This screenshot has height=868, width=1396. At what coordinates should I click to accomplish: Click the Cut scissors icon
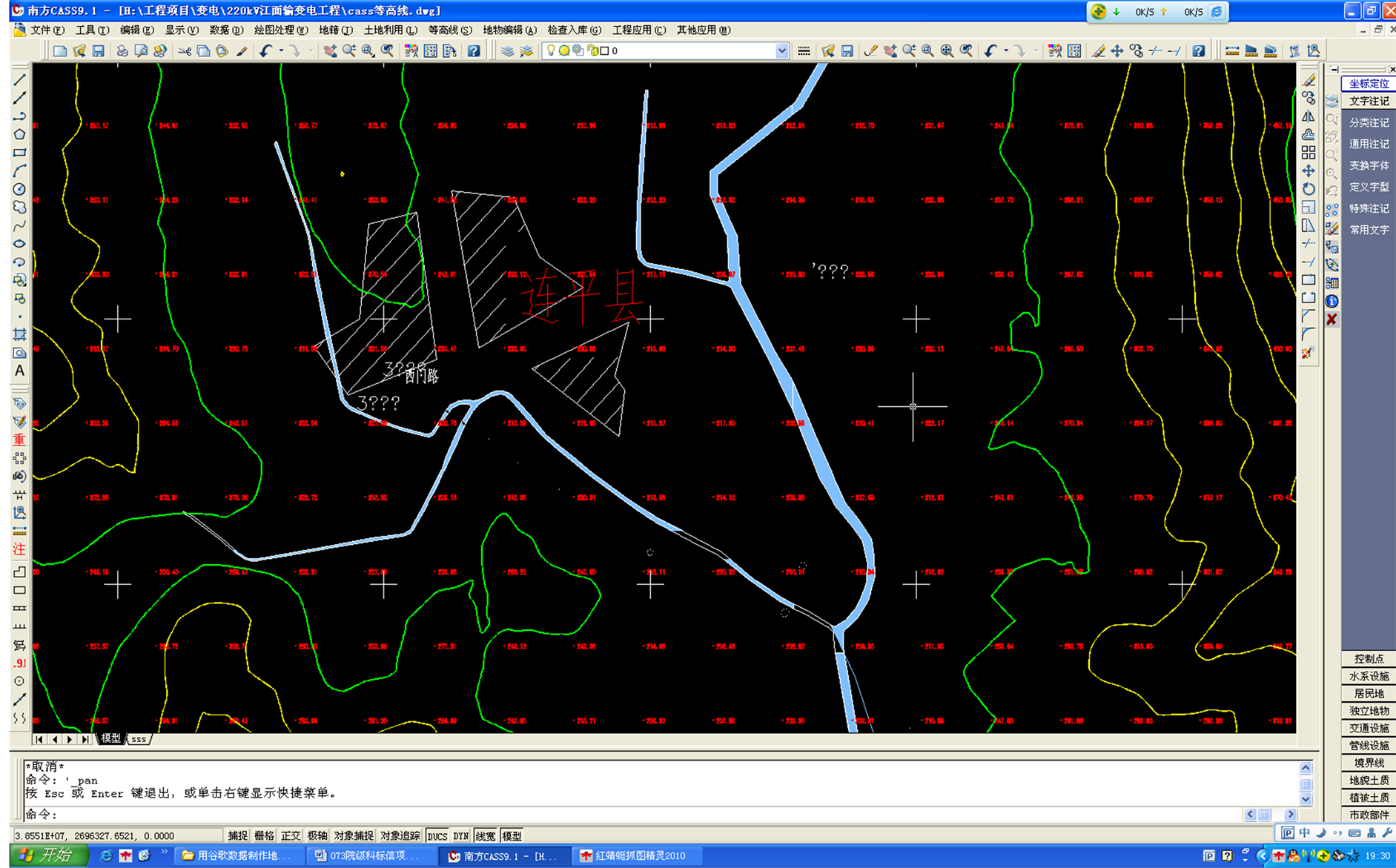(x=184, y=51)
